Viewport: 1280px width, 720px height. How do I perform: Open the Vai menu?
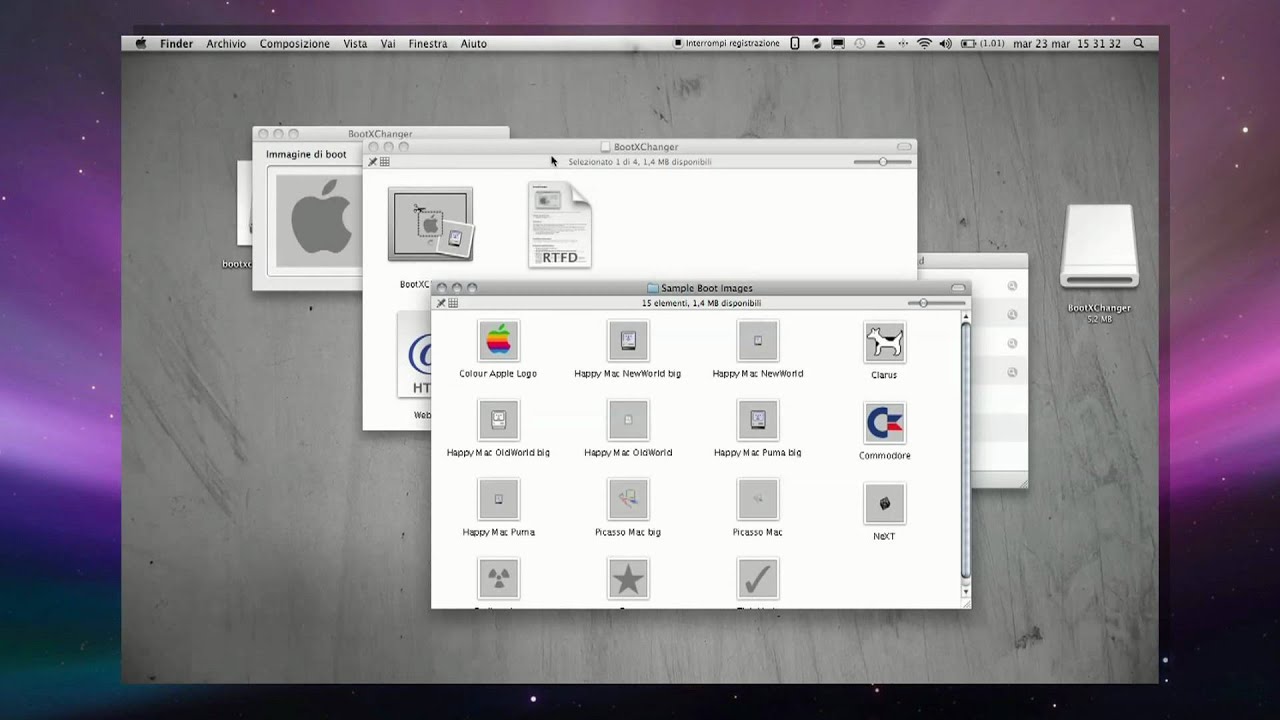388,44
